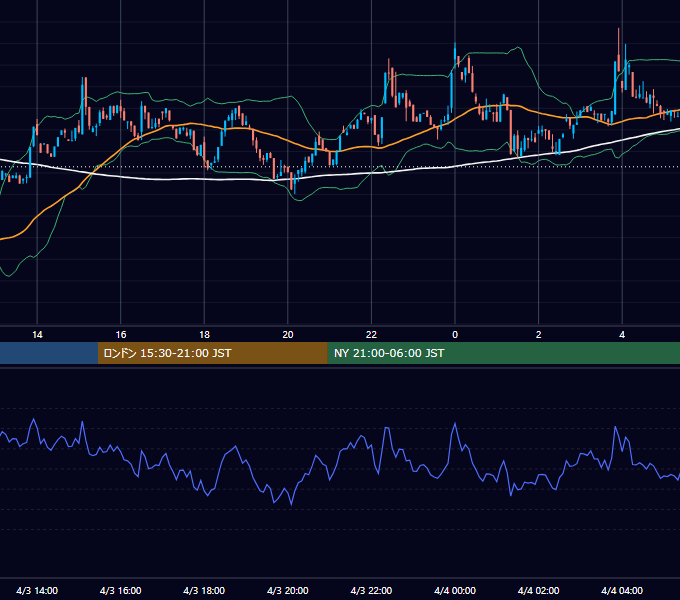Click the hour label 0 on the price chart axis

pyautogui.click(x=455, y=335)
